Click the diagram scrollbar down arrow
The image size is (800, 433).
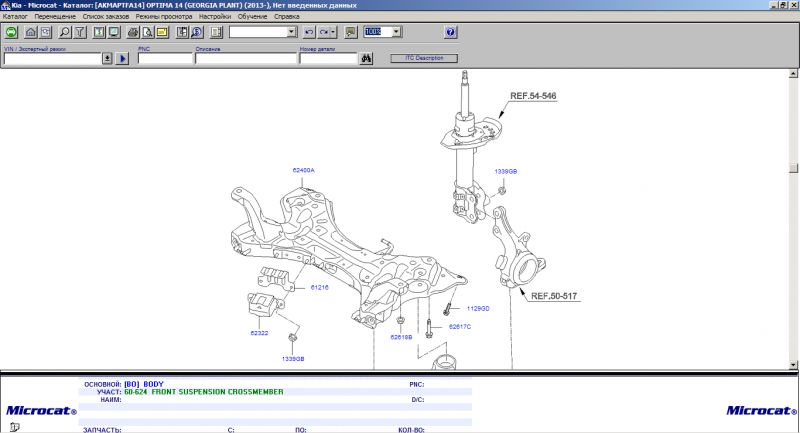pos(793,365)
